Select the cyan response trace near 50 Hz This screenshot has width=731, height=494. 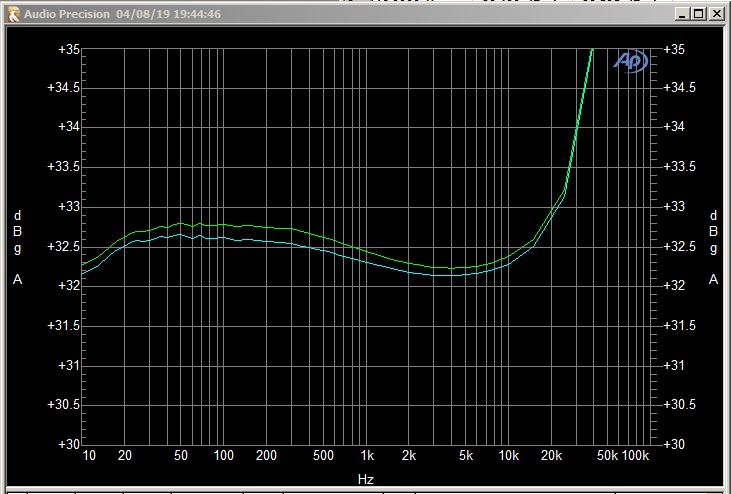pyautogui.click(x=181, y=234)
